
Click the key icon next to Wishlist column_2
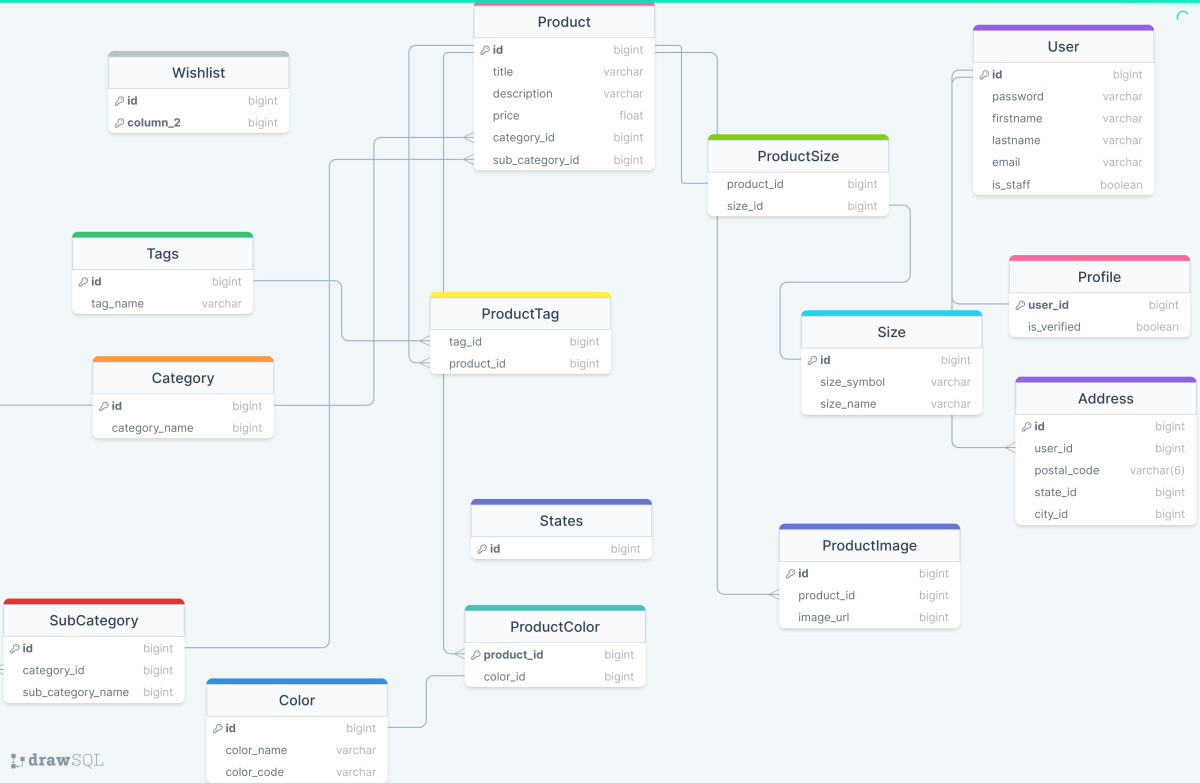[x=119, y=123]
